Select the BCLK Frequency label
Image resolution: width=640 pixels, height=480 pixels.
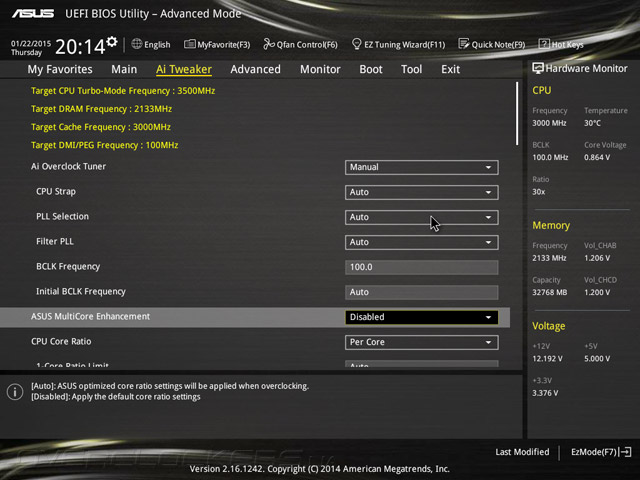tap(68, 267)
